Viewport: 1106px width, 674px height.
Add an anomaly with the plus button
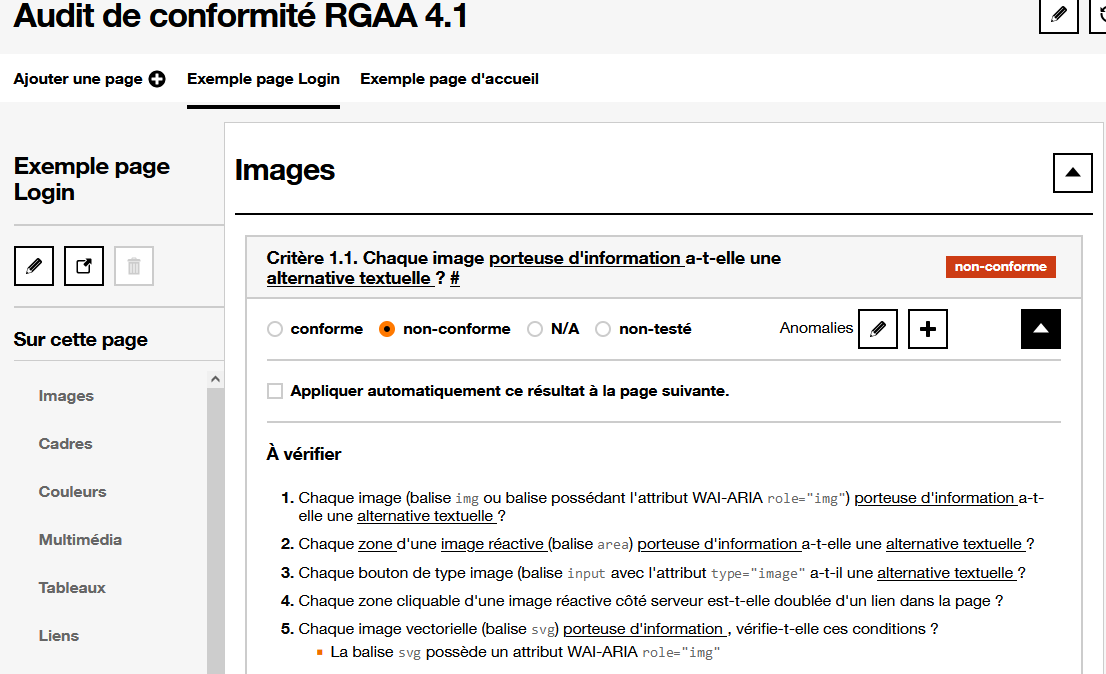tap(927, 329)
